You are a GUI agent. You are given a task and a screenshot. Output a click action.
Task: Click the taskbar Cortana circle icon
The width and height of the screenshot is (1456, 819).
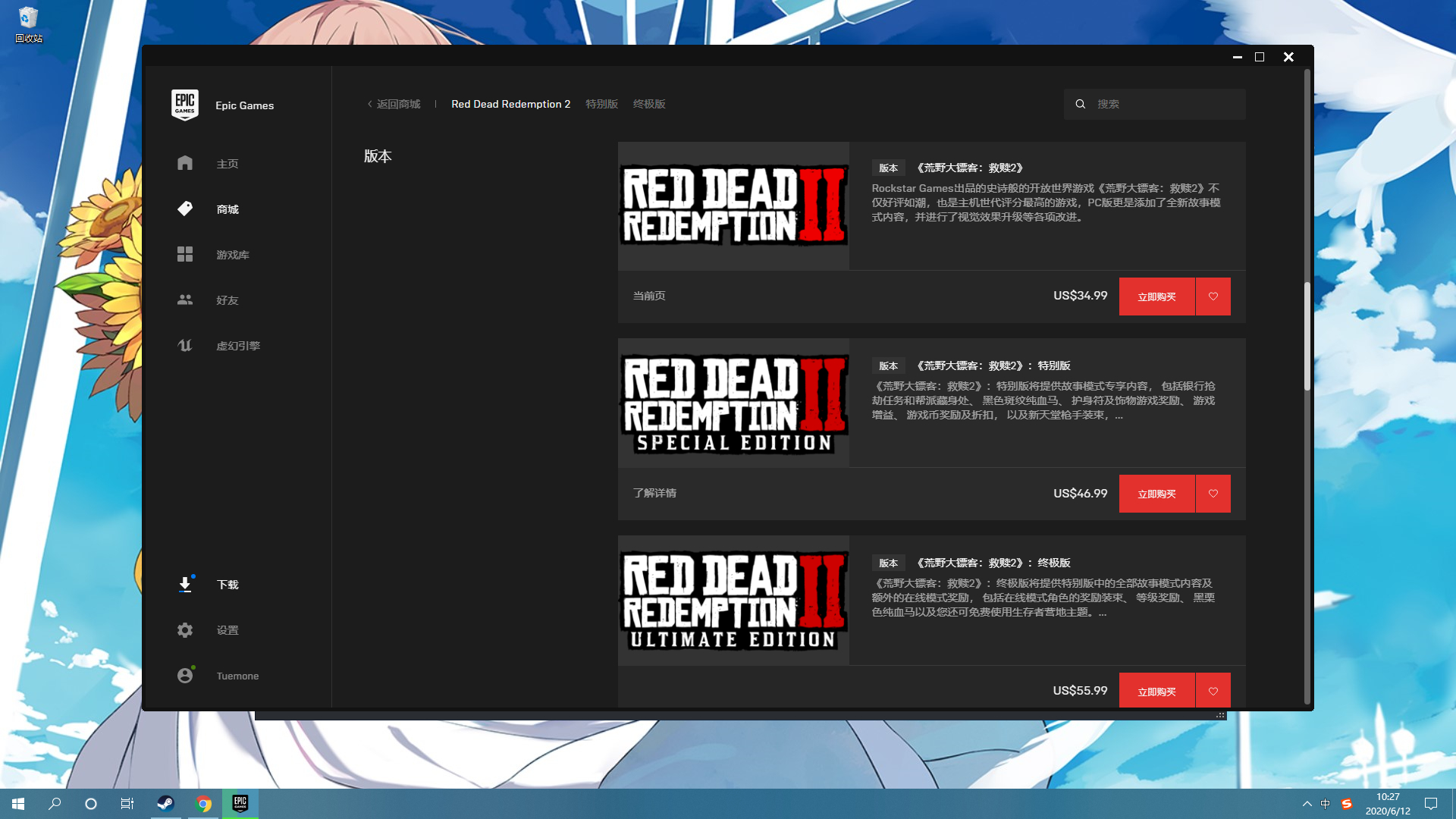click(91, 804)
